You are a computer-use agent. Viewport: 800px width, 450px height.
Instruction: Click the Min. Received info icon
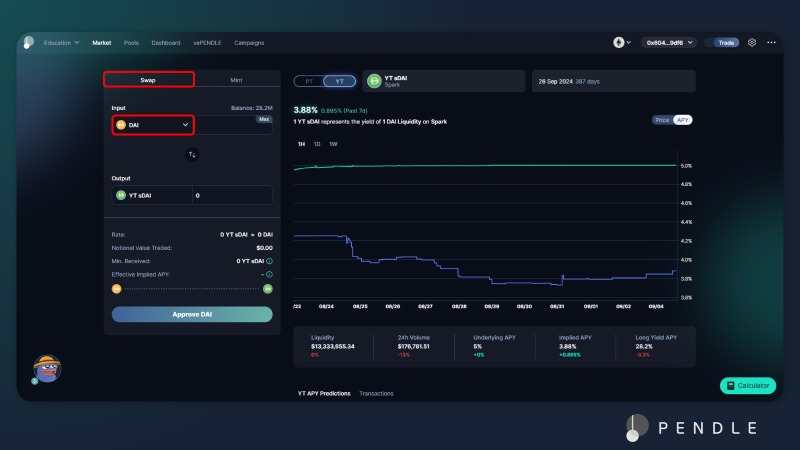coord(270,260)
